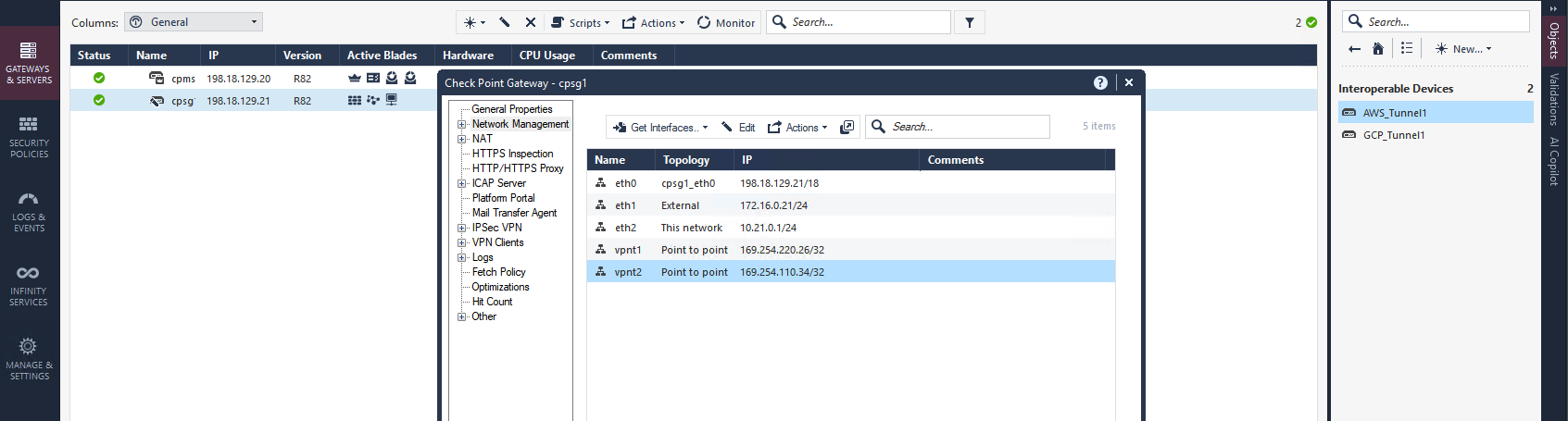Click the pop-out window icon beside Actions

click(x=847, y=127)
